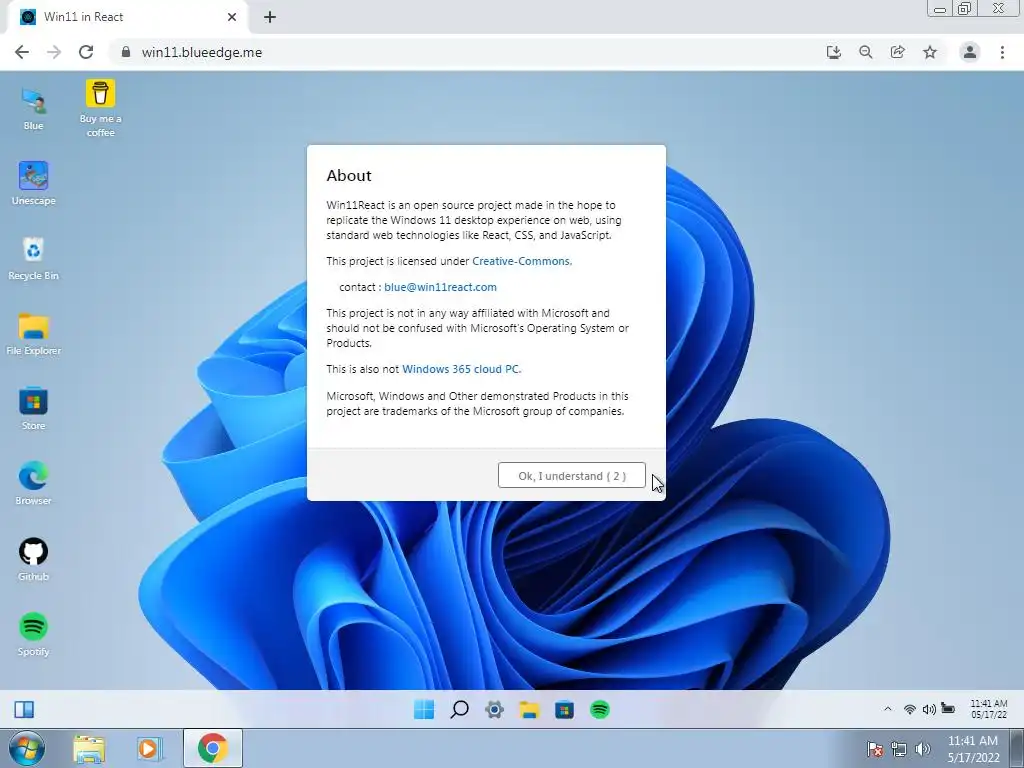Click the Win11 tray Wi-Fi icon
This screenshot has width=1024, height=768.
click(x=909, y=709)
